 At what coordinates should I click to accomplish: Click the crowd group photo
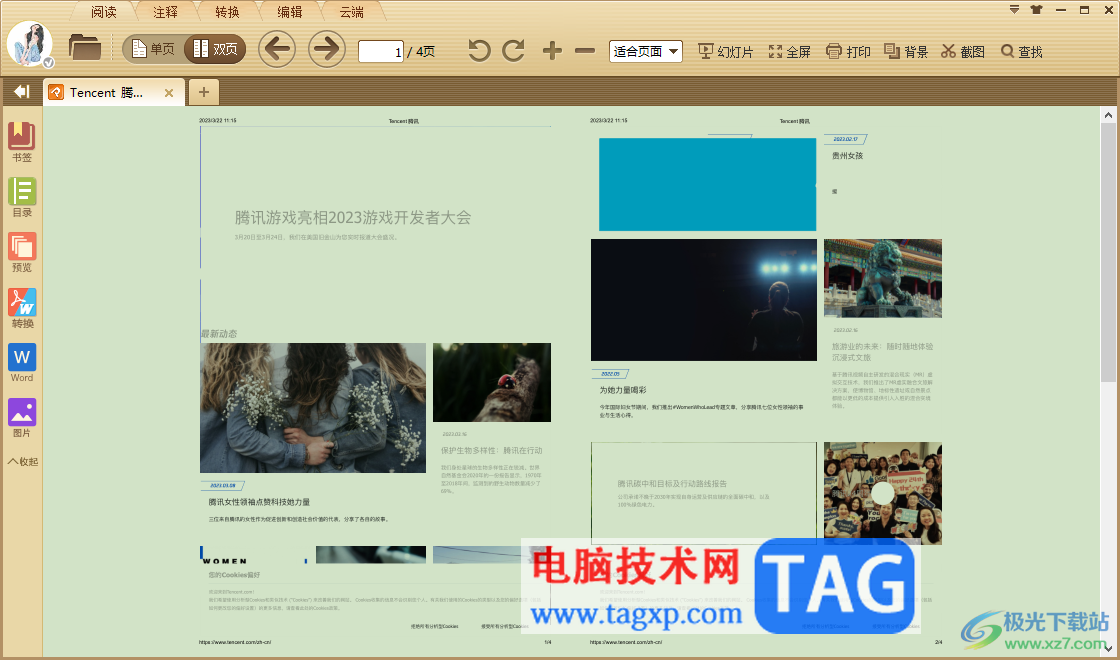click(x=883, y=494)
